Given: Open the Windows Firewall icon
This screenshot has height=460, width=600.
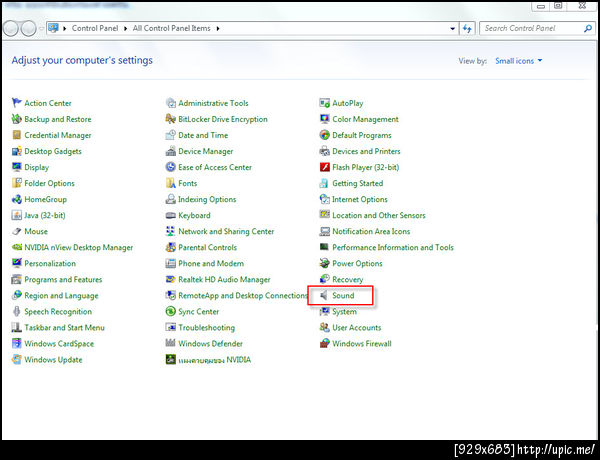Looking at the screenshot, I should 324,343.
